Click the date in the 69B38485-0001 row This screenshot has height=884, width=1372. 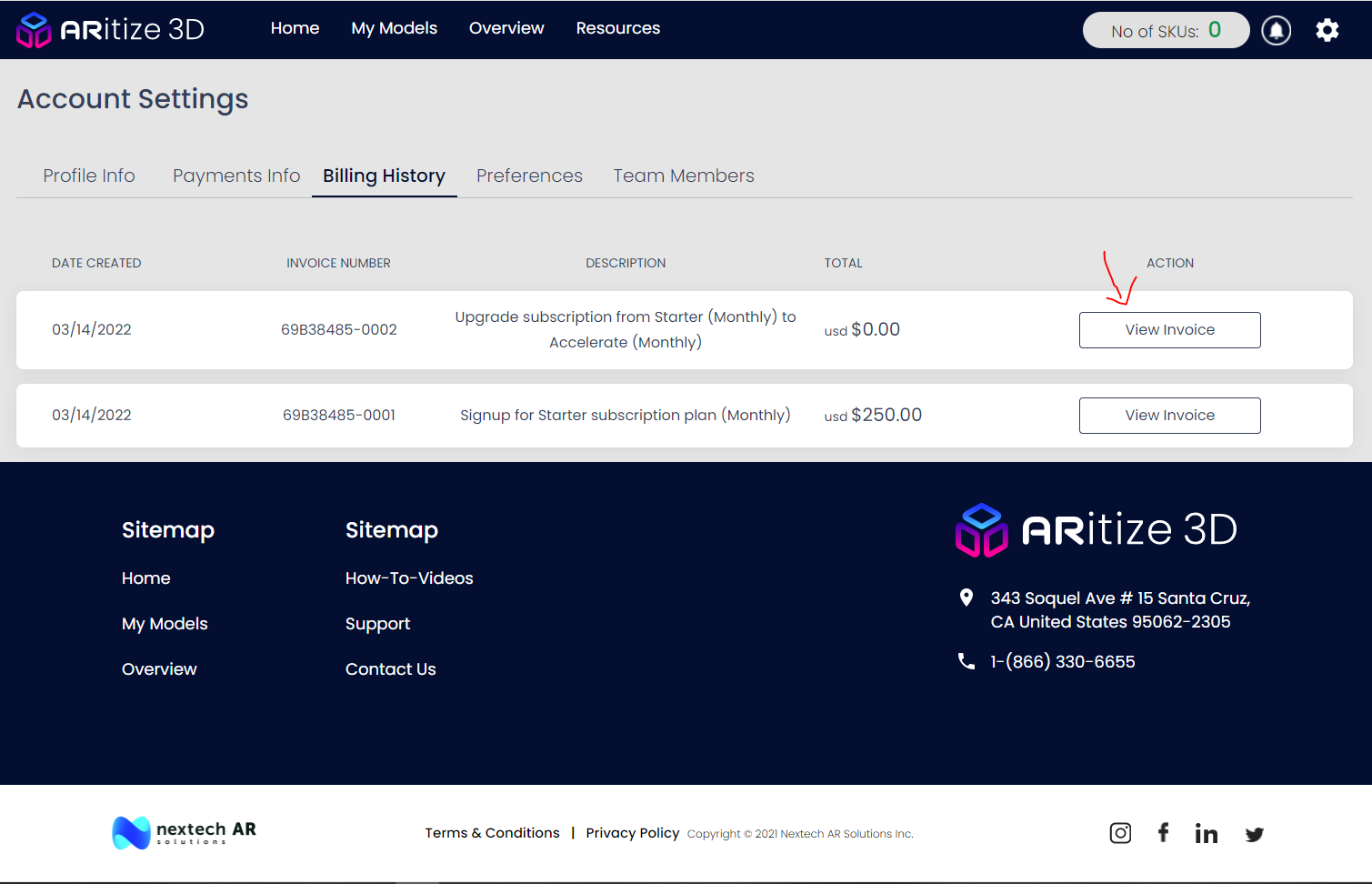[92, 415]
